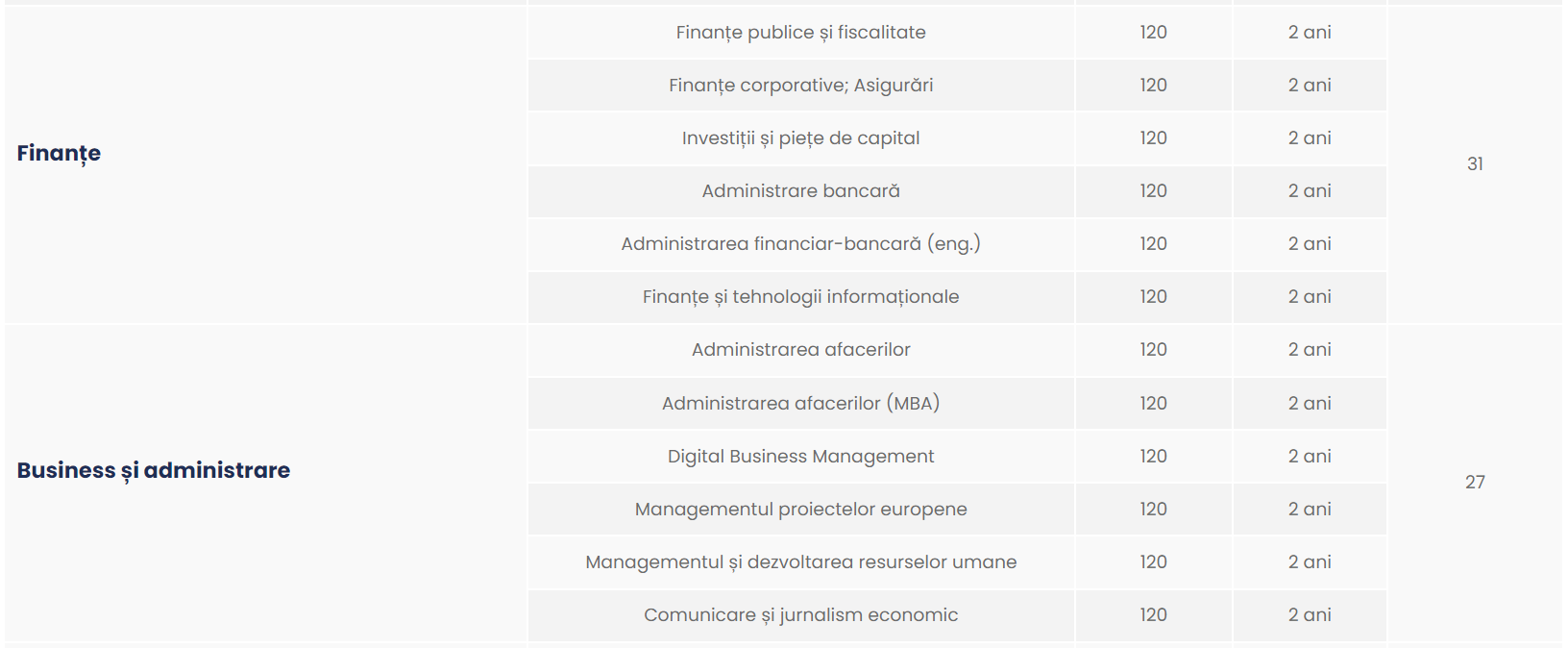Select Comunicare și jurnalism economic program
1568x648 pixels.
[x=800, y=614]
